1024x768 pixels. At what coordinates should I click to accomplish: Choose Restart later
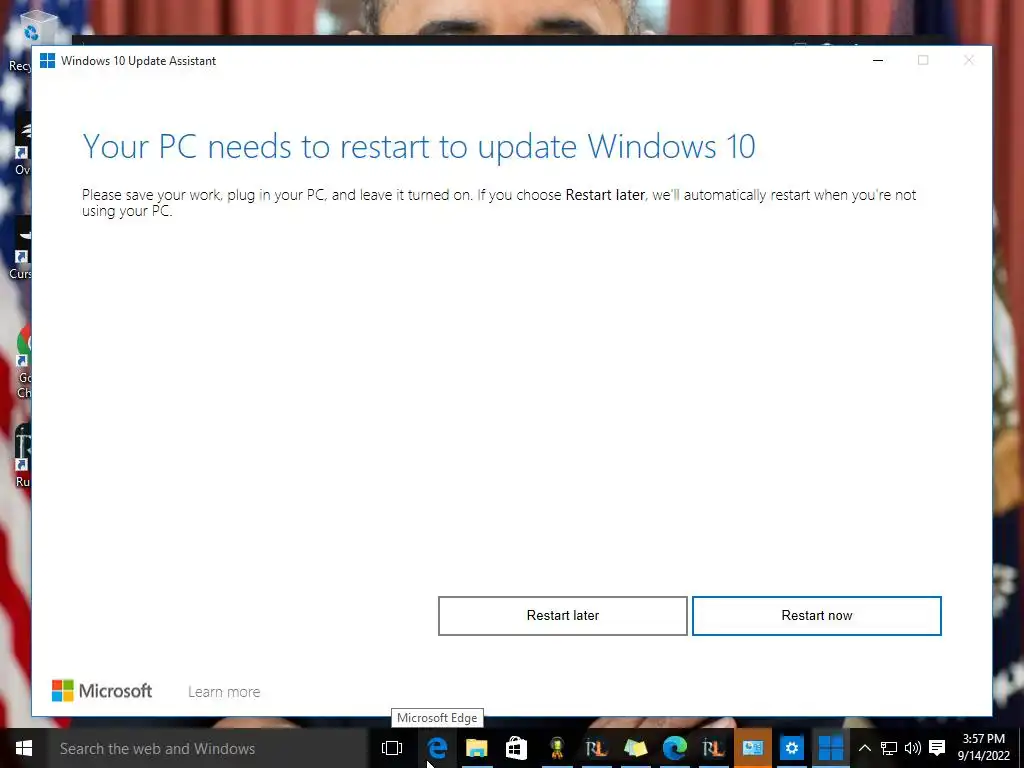coord(562,615)
